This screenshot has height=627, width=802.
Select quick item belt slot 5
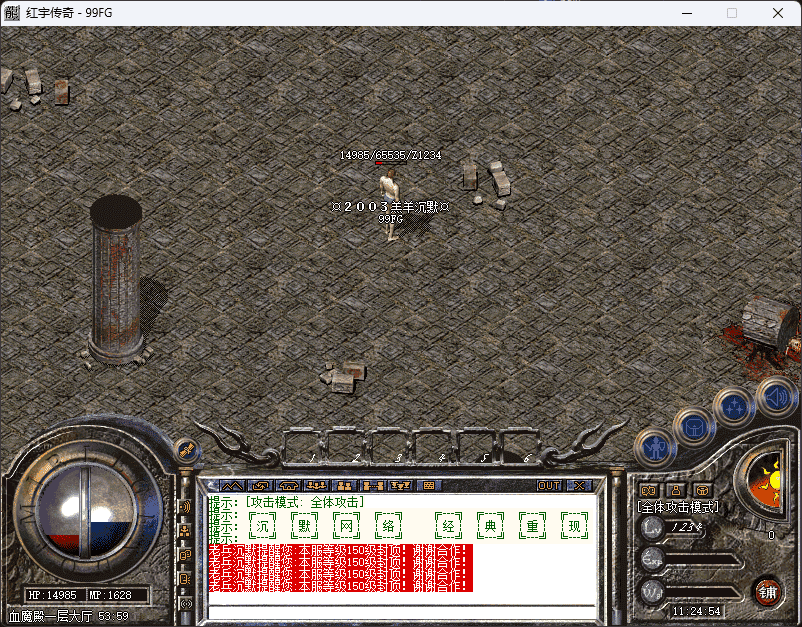tap(475, 446)
